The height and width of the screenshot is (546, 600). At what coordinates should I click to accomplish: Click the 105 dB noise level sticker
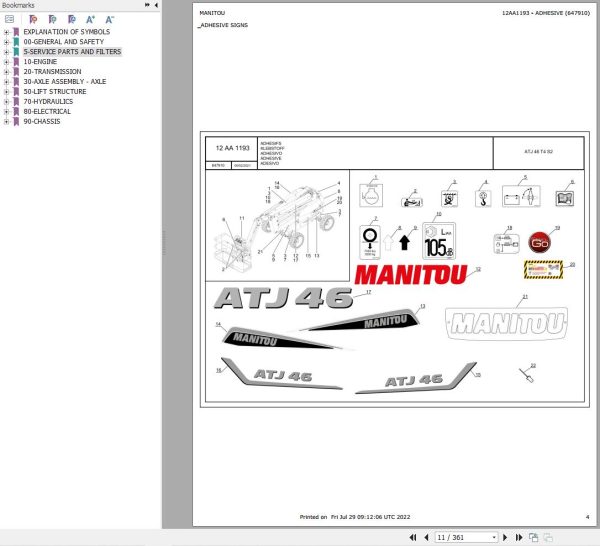click(x=439, y=241)
